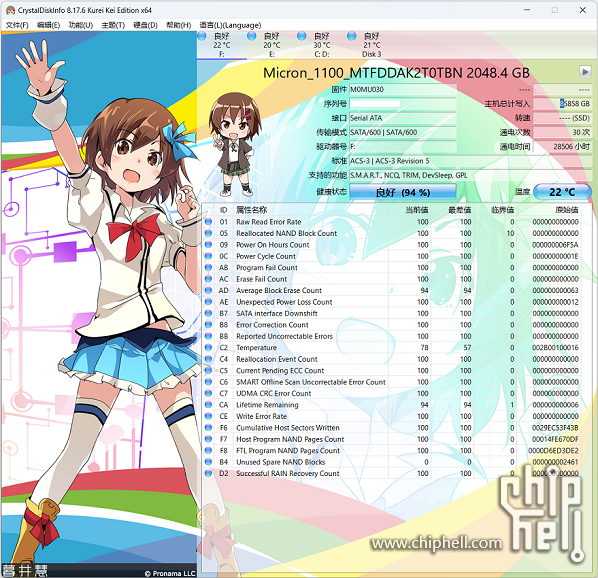Viewport: 598px width, 578px height.
Task: Click the 良好 (94 %) health status button
Action: point(403,192)
